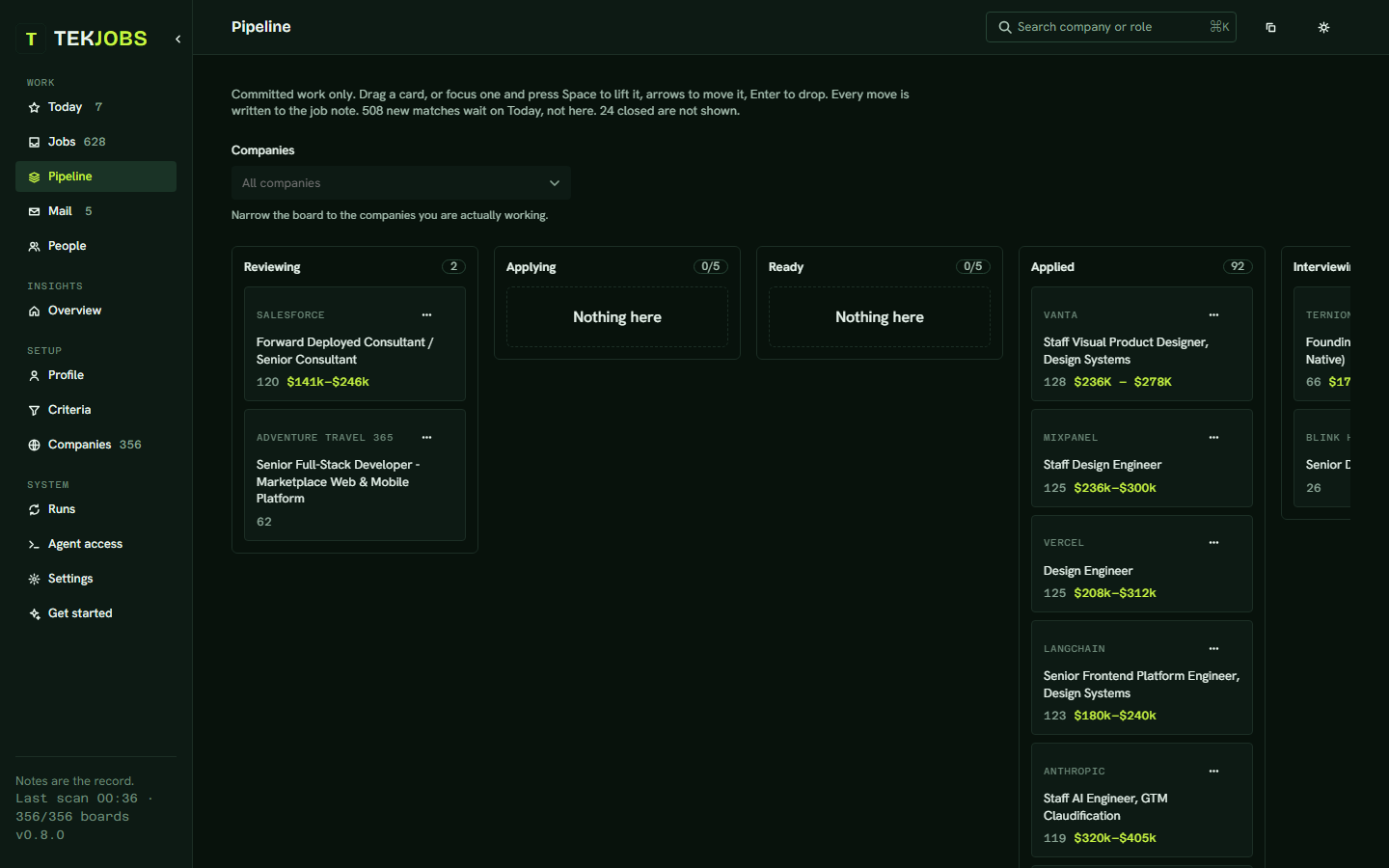Open the Agent access terminal icon
1389x868 pixels.
34,544
